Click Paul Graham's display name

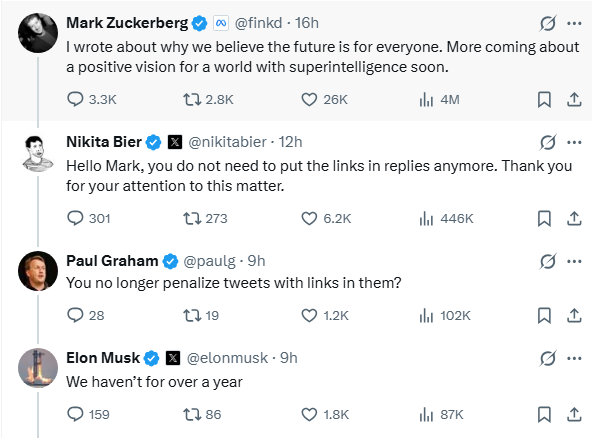pyautogui.click(x=112, y=261)
